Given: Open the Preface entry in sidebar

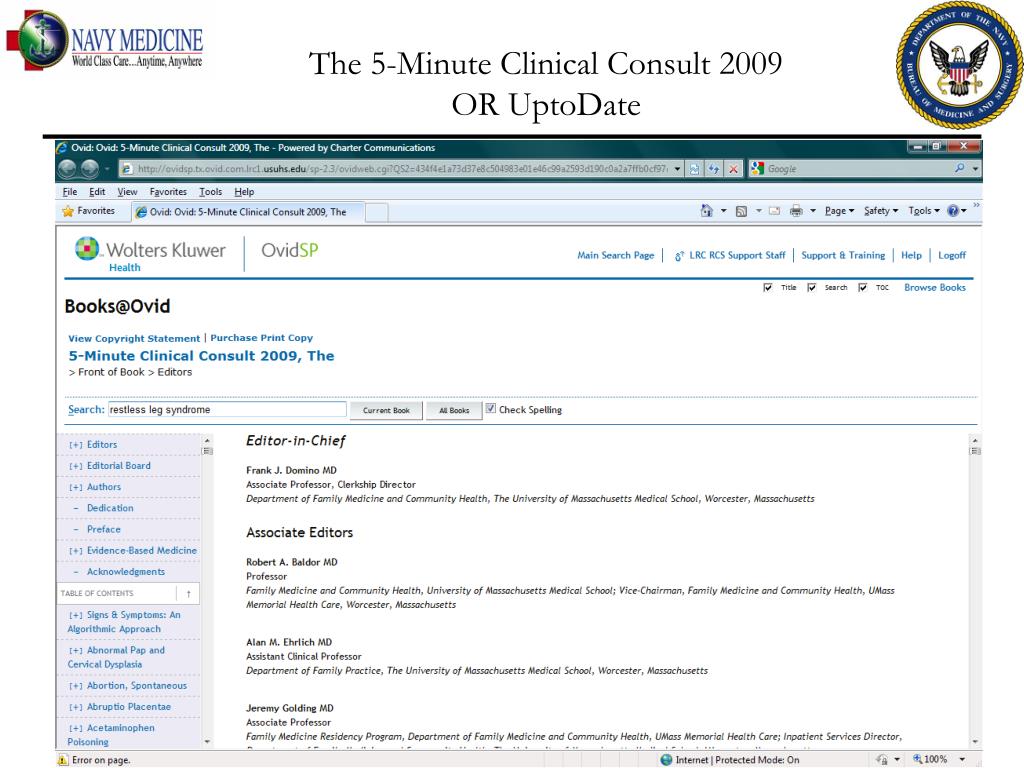Looking at the screenshot, I should [x=103, y=530].
